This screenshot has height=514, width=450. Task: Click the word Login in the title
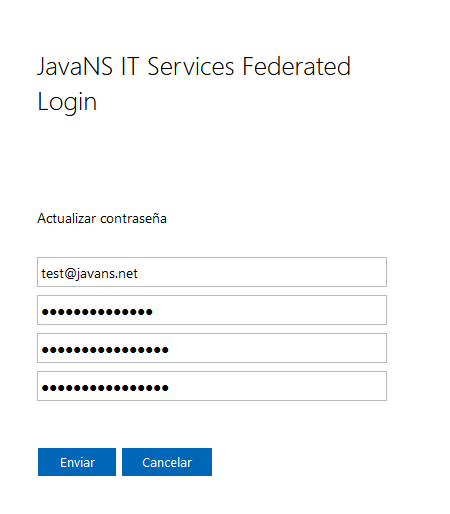pyautogui.click(x=67, y=102)
